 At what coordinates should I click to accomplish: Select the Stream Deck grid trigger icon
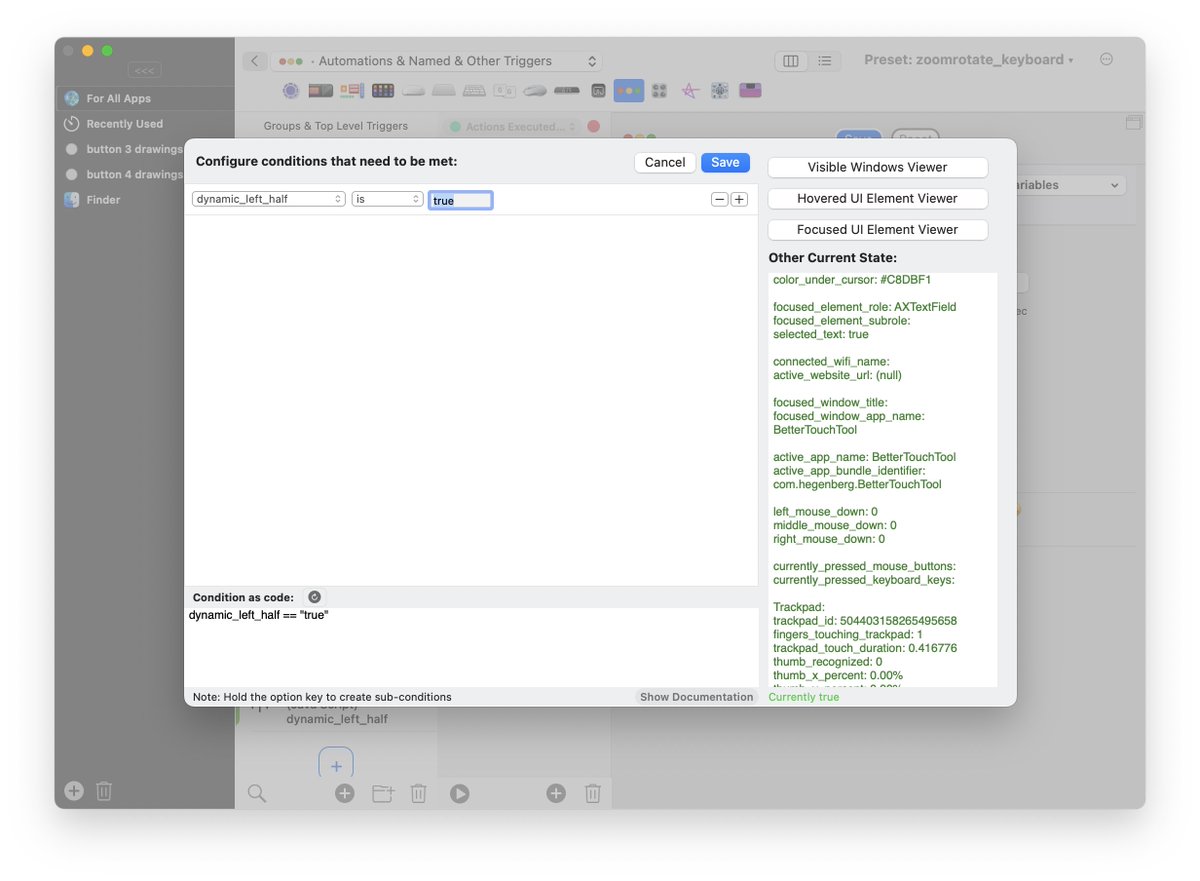[x=383, y=90]
